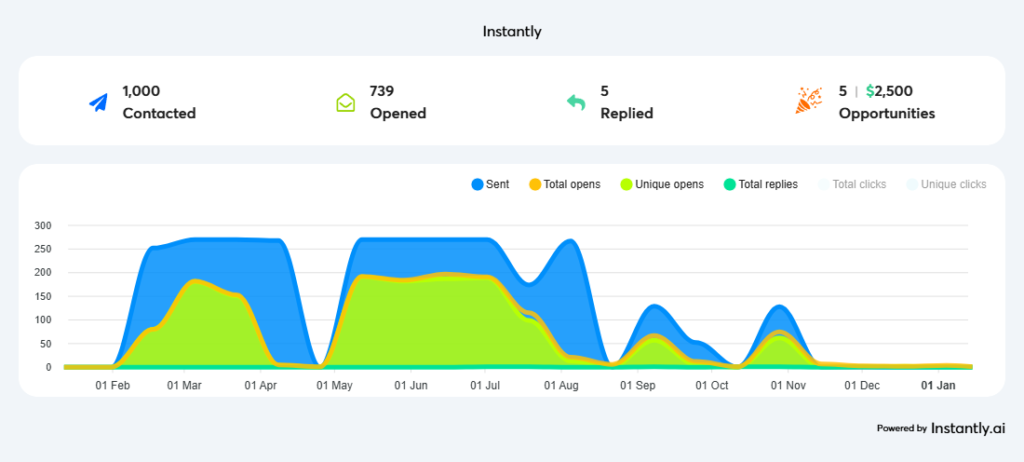Enable the Unique clicks series
Viewport: 1024px width, 462px height.
point(946,184)
